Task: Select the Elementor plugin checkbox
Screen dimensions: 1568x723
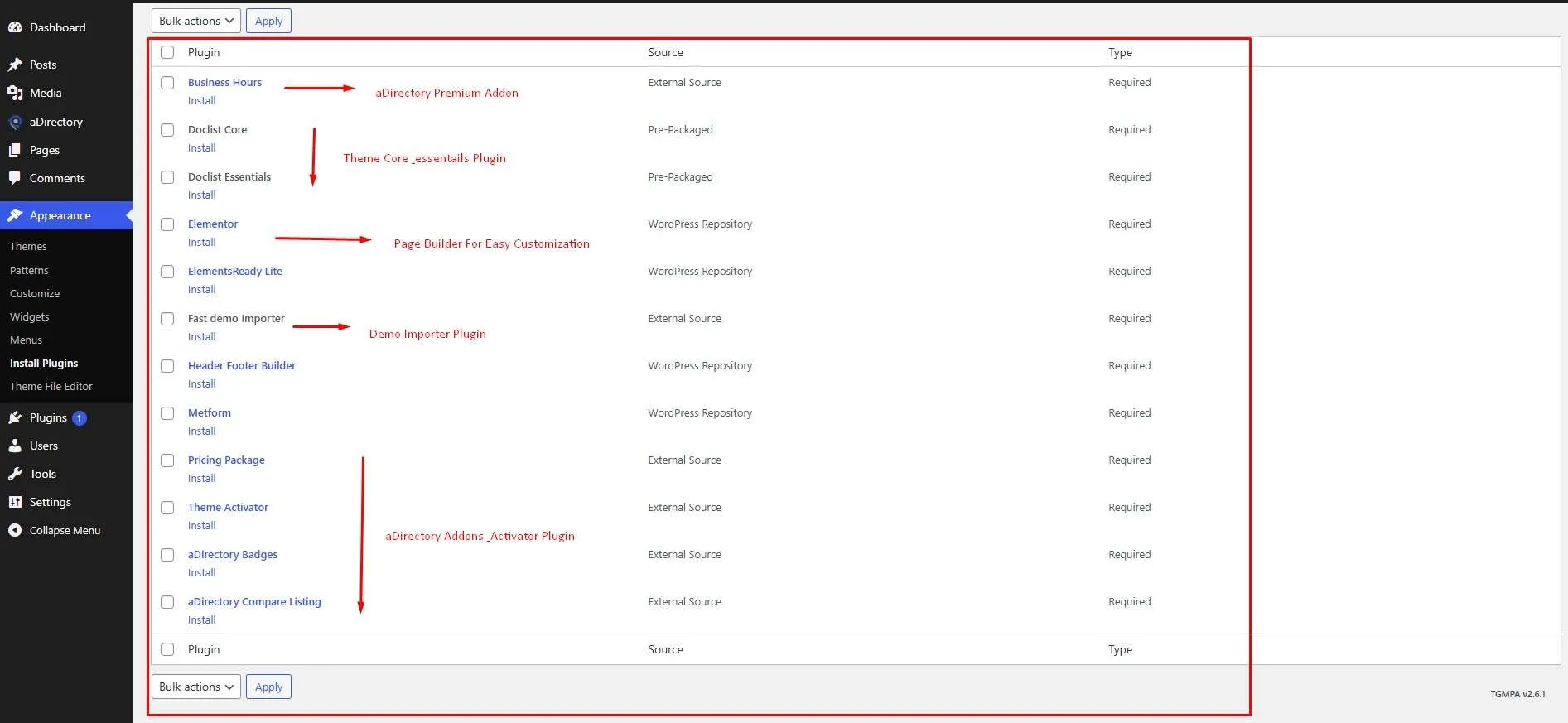Action: coord(167,224)
